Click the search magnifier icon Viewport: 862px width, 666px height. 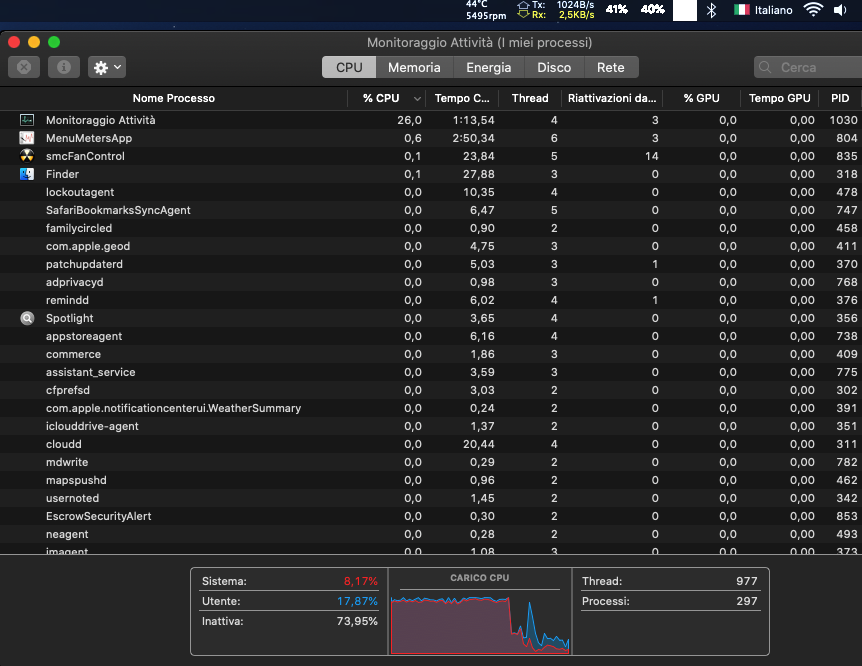[765, 67]
